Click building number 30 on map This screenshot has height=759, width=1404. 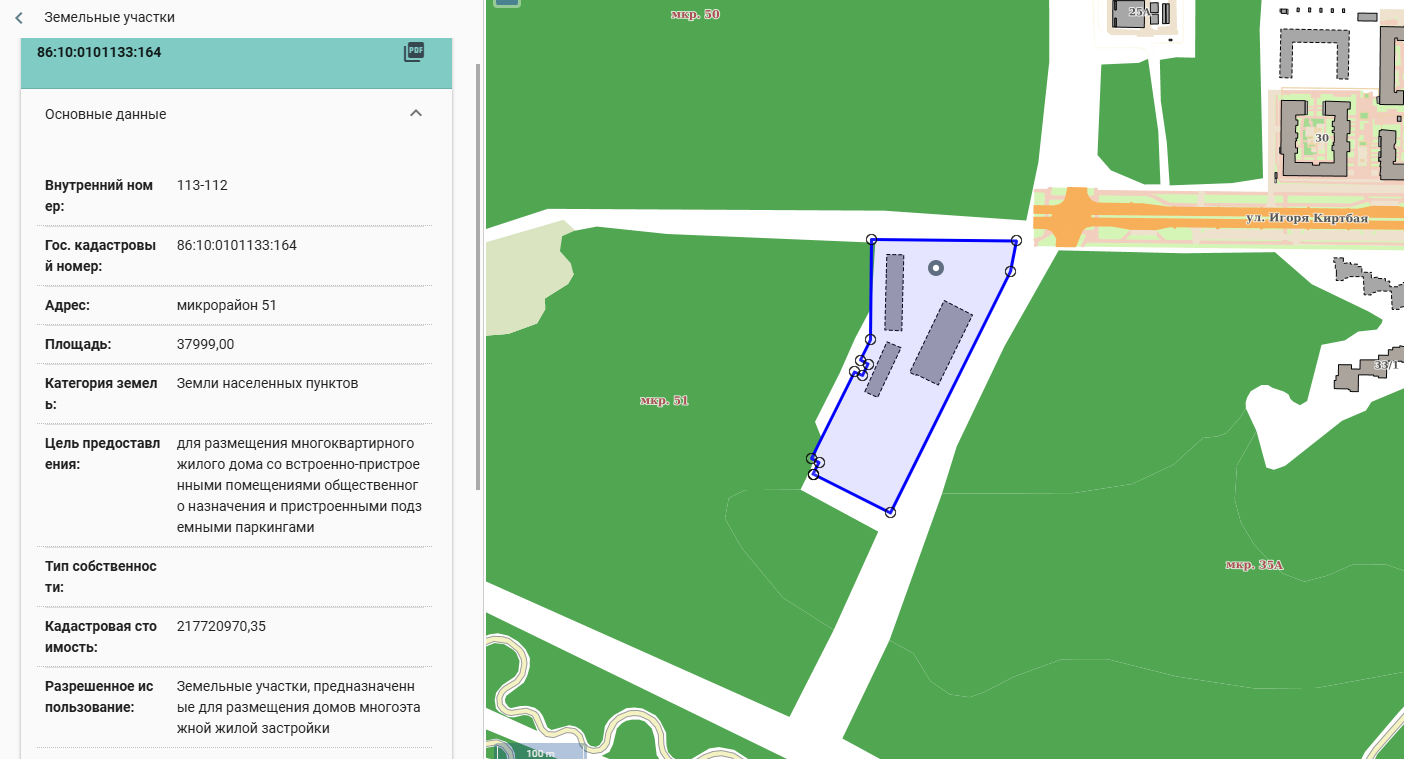click(1321, 138)
